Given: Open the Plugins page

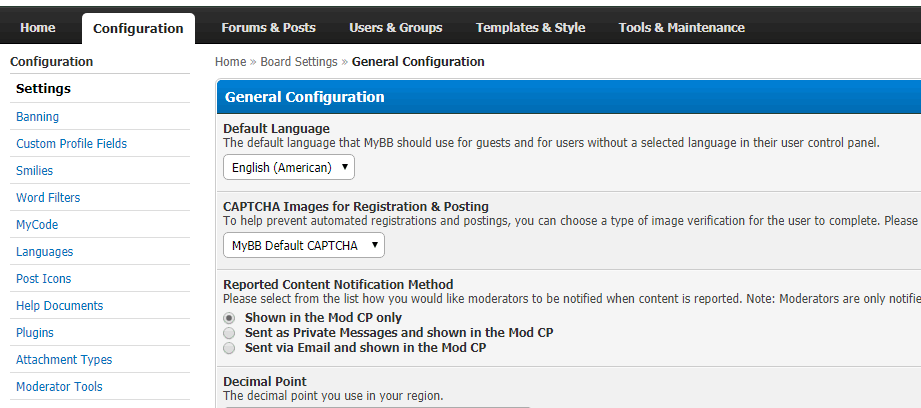Looking at the screenshot, I should (x=35, y=333).
